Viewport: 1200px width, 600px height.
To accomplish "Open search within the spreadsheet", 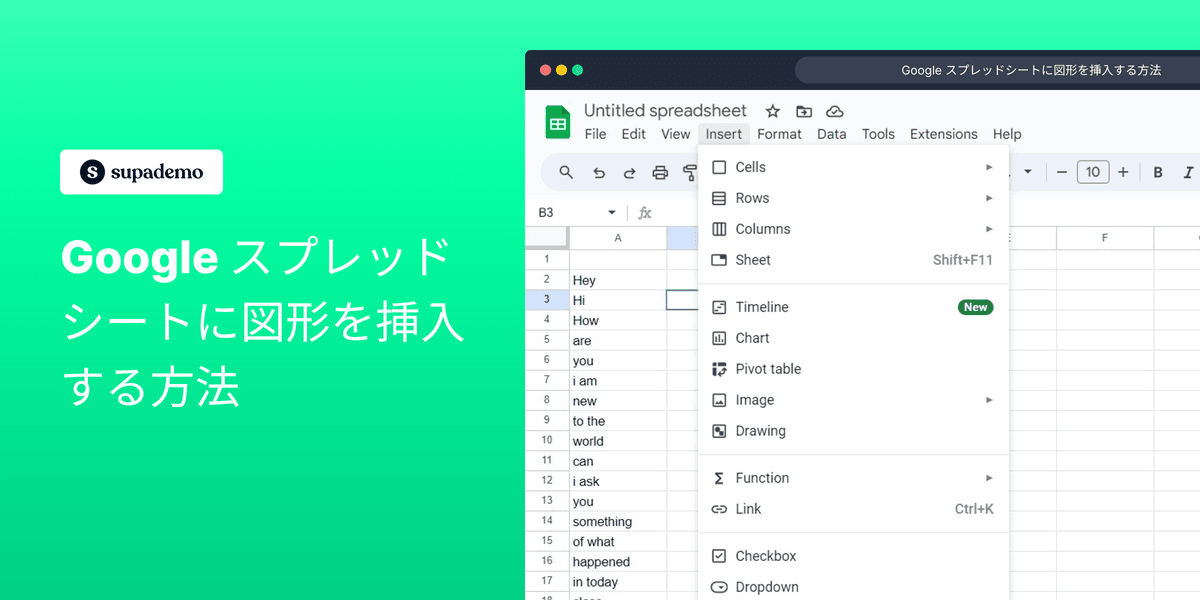I will (x=566, y=172).
